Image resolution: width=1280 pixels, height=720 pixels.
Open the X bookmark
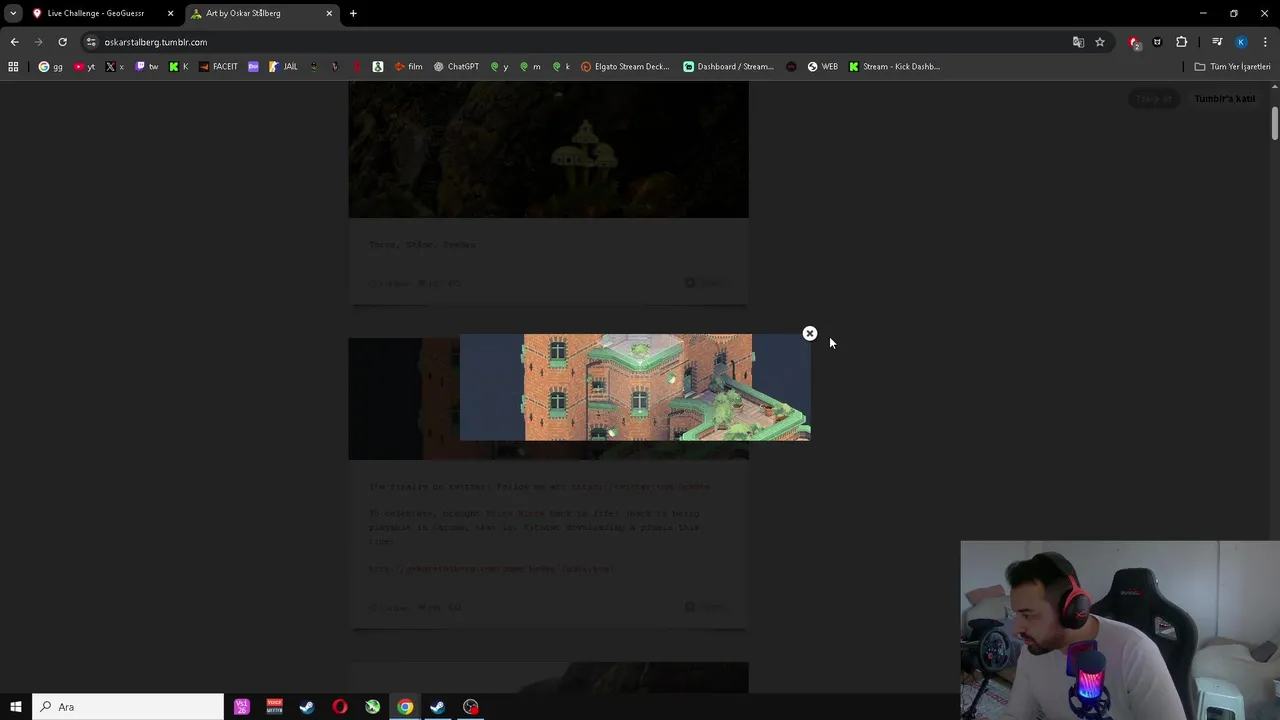click(115, 67)
